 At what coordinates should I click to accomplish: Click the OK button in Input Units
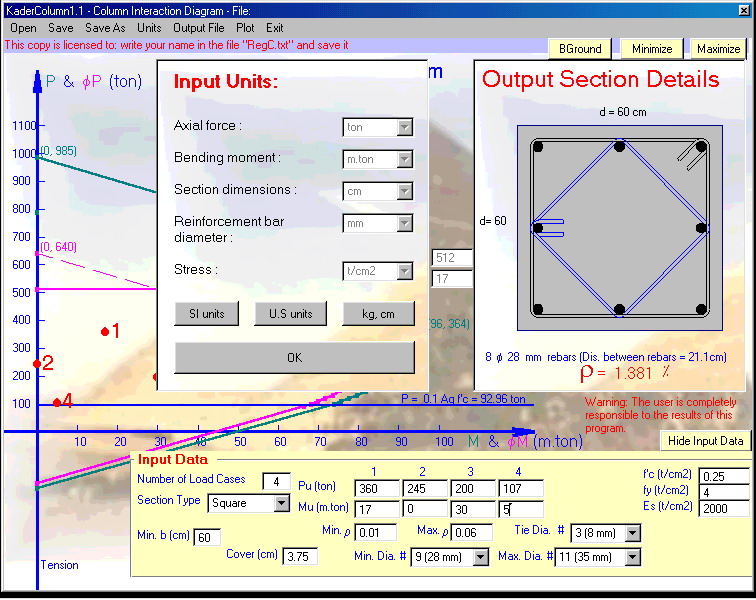pos(294,358)
